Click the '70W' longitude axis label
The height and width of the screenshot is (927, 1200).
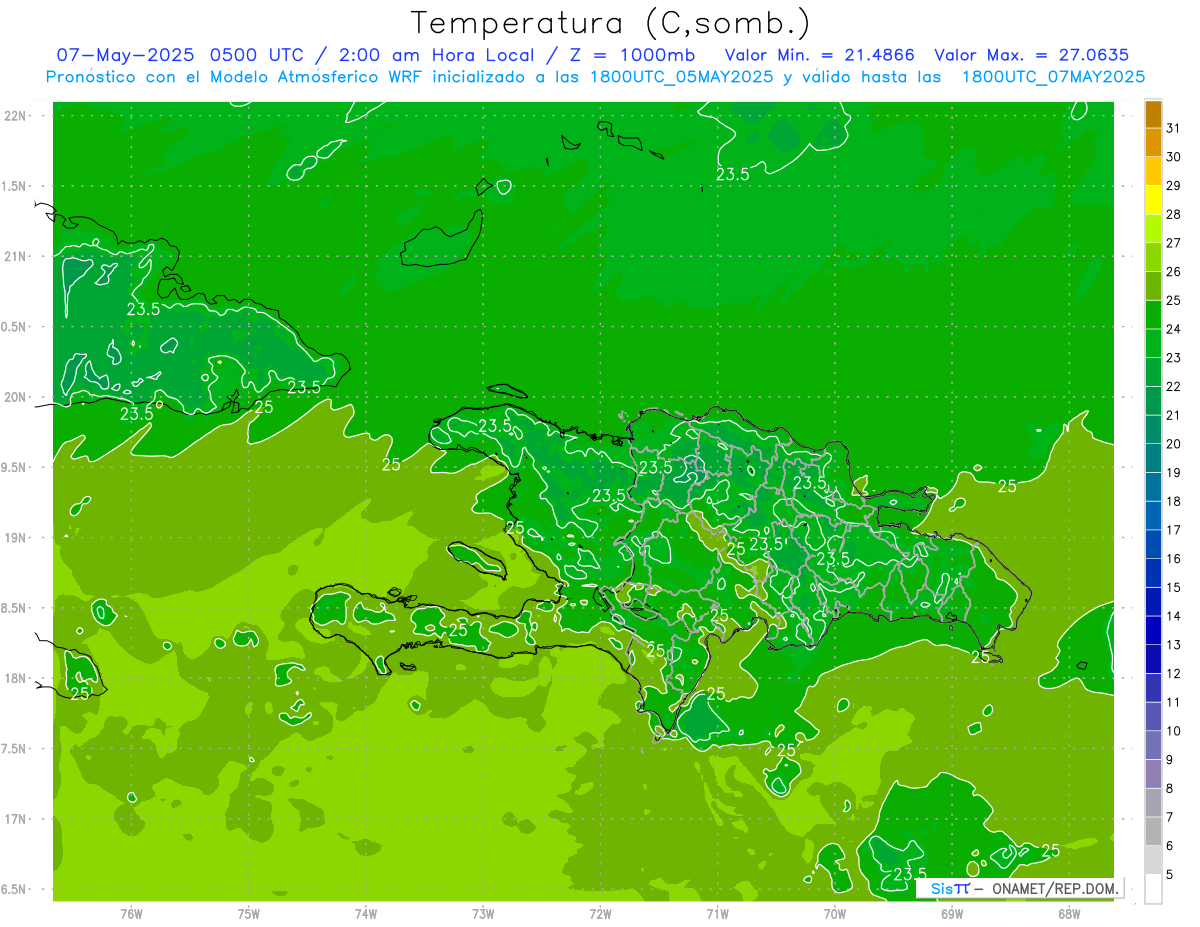835,914
